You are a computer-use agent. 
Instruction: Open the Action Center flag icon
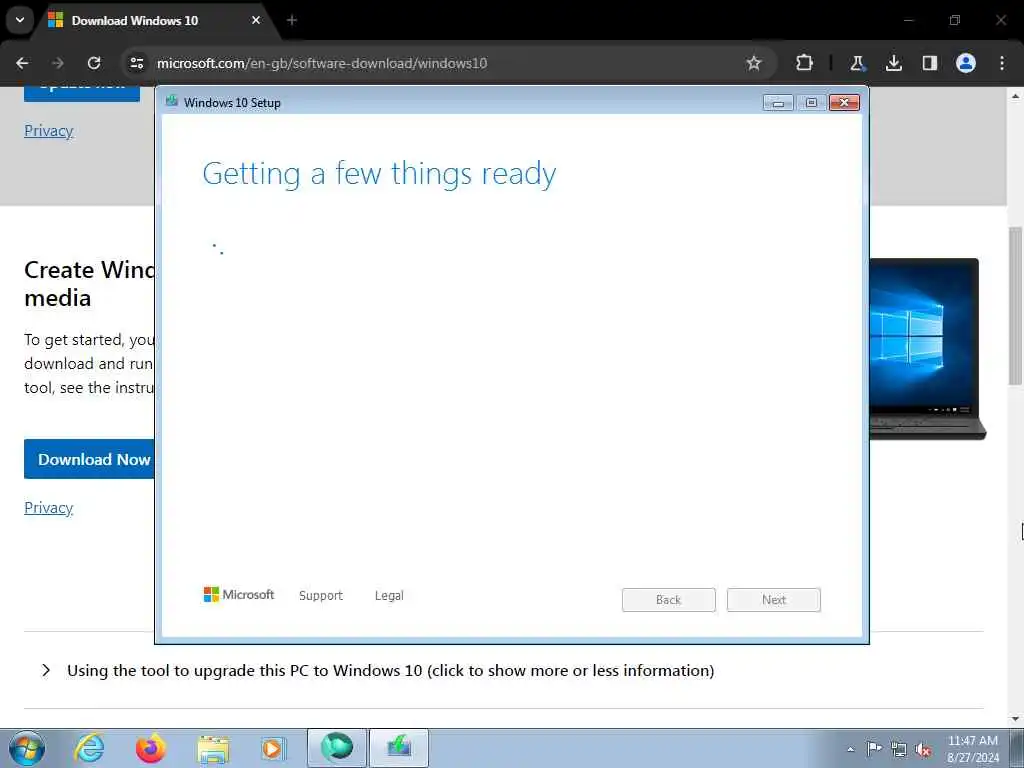pyautogui.click(x=874, y=748)
